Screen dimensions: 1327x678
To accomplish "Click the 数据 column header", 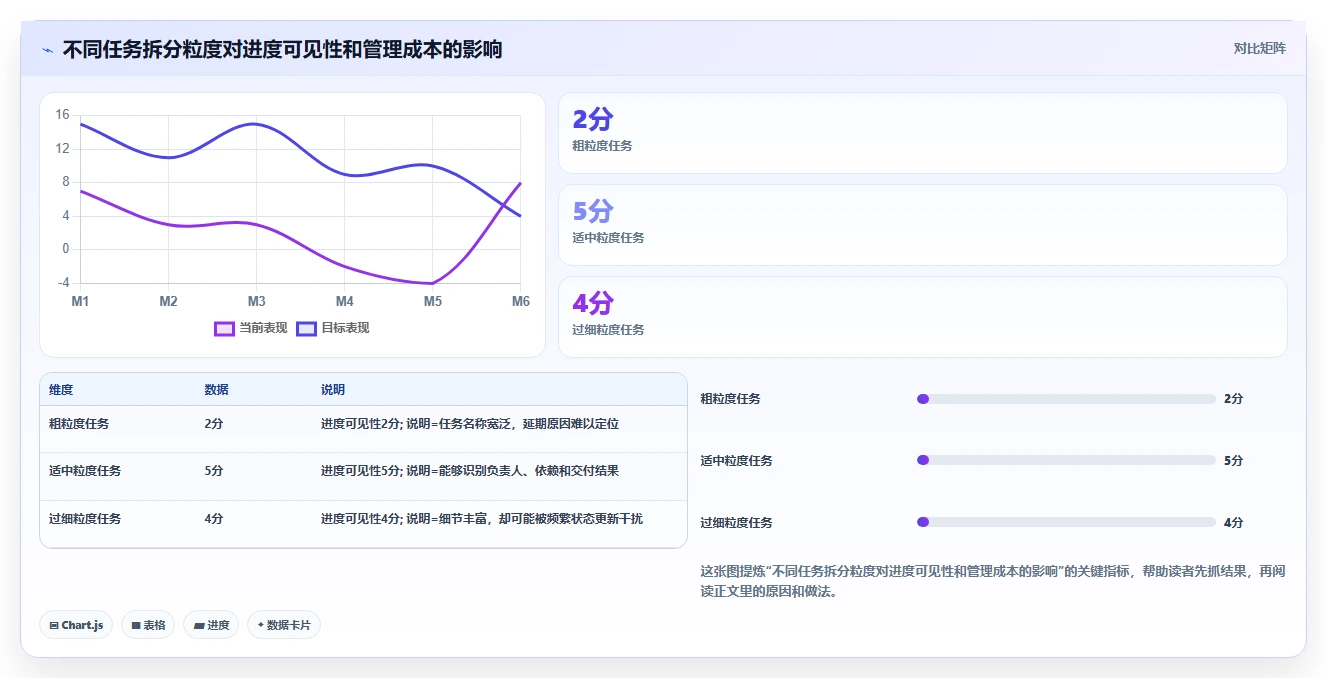I will coord(217,390).
